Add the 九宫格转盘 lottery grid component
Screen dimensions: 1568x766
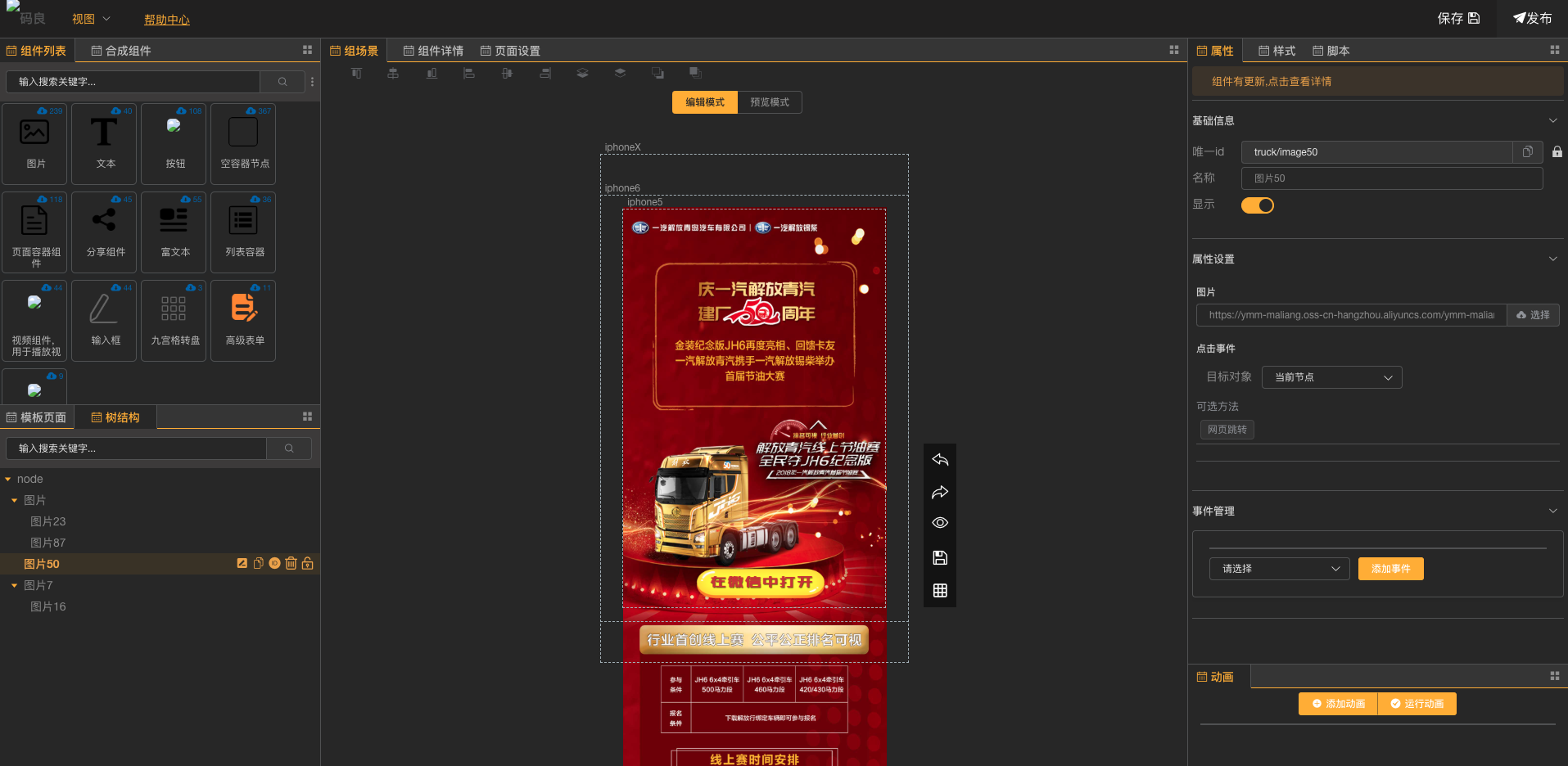click(174, 320)
